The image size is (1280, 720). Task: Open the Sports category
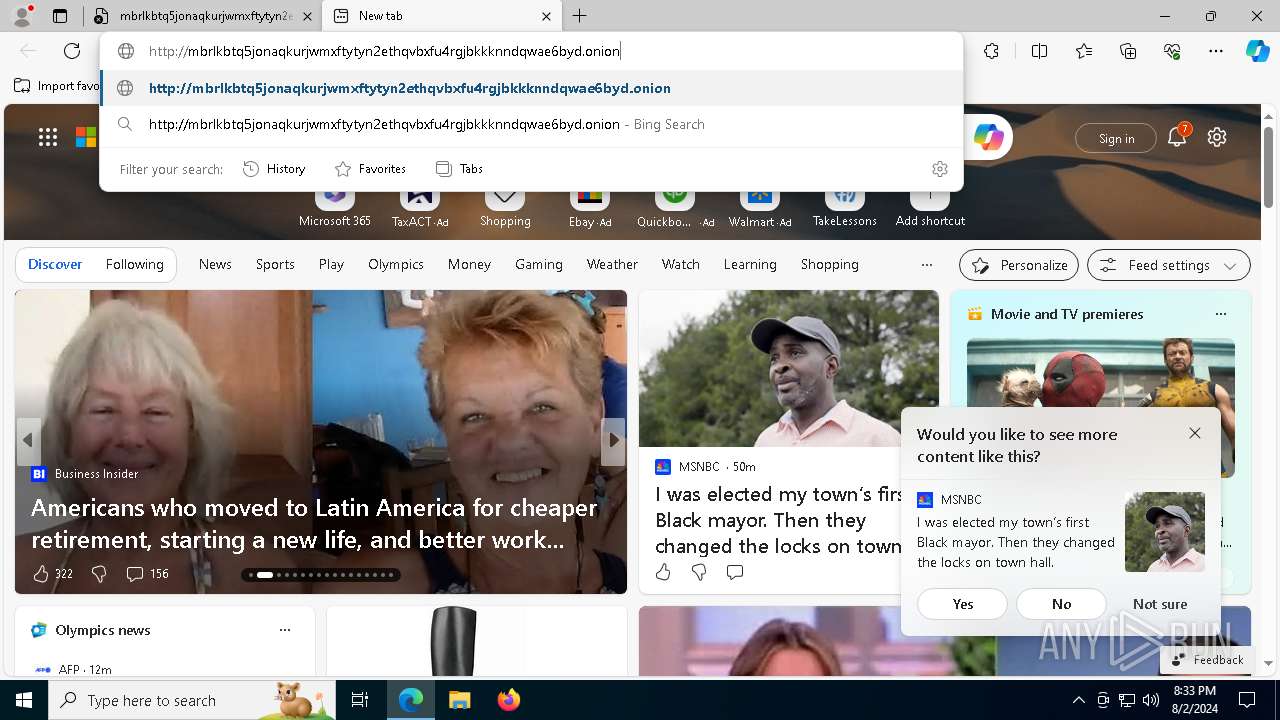[275, 264]
